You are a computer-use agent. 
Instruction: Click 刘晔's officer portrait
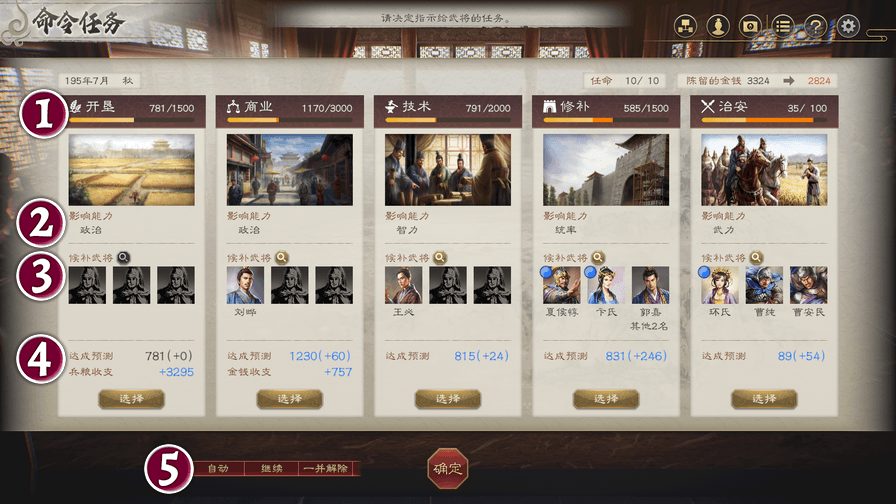pos(245,285)
